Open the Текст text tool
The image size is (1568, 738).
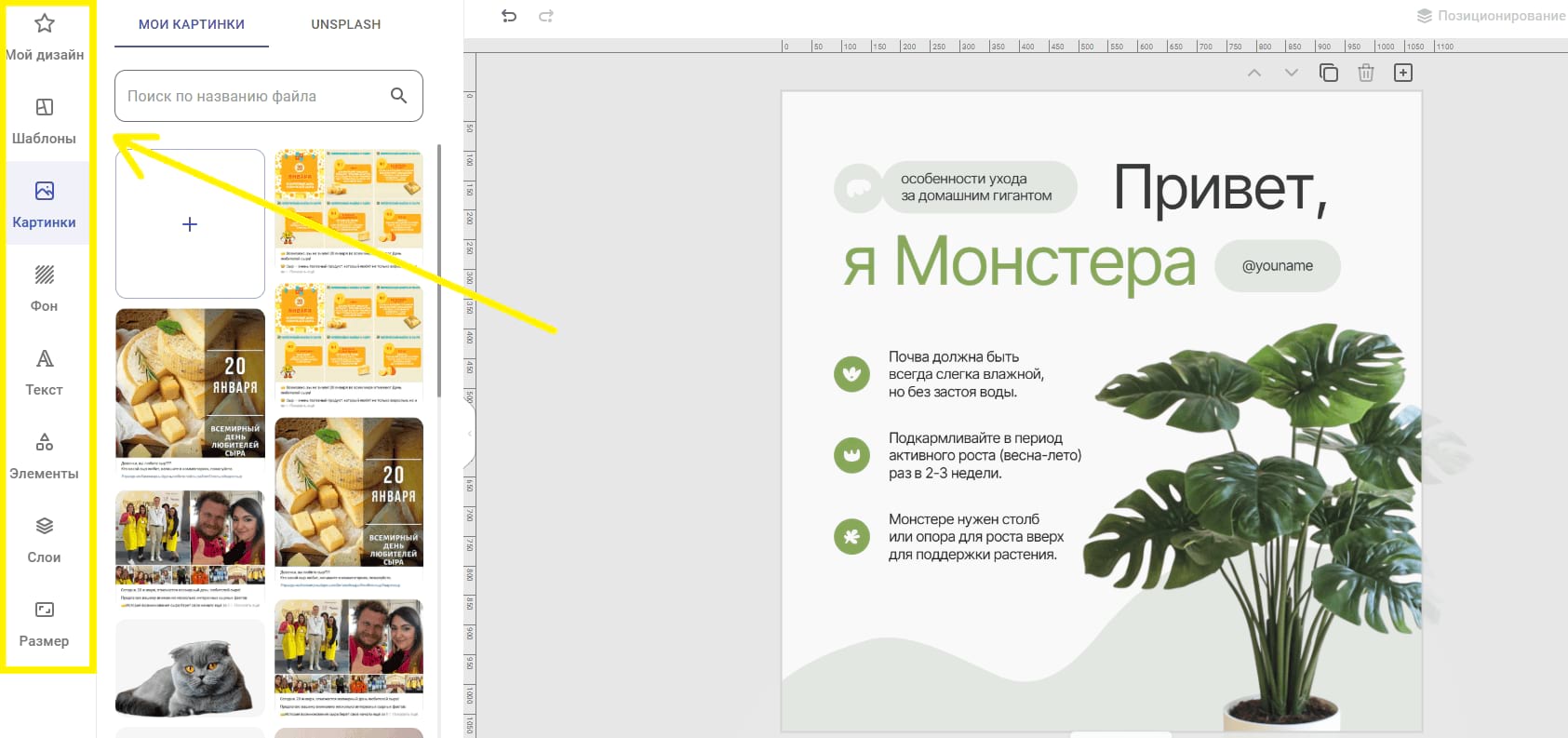45,372
